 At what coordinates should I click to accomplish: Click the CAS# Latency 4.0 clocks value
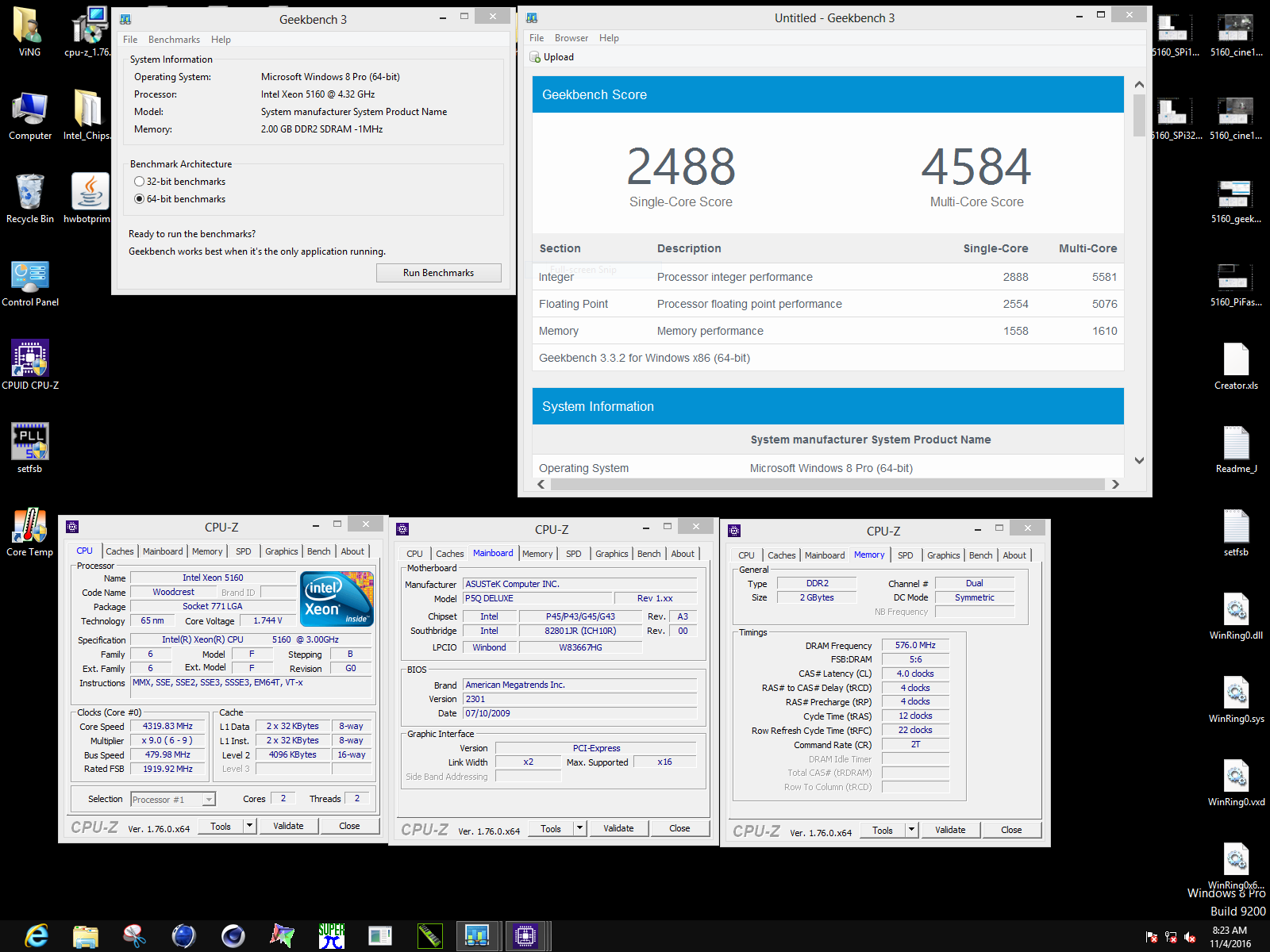pos(915,674)
